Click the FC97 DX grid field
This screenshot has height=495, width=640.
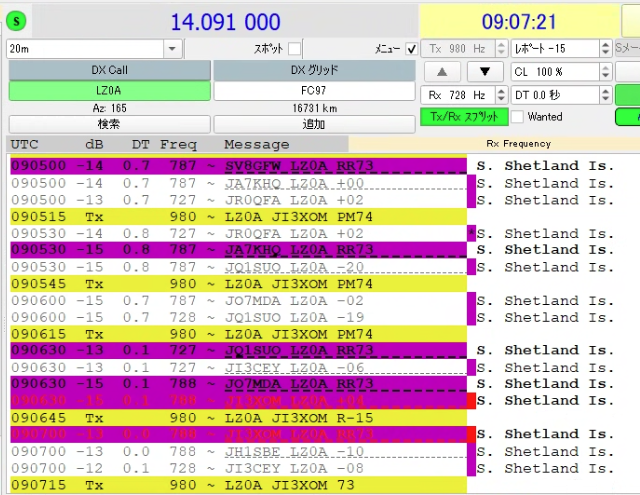coord(314,91)
